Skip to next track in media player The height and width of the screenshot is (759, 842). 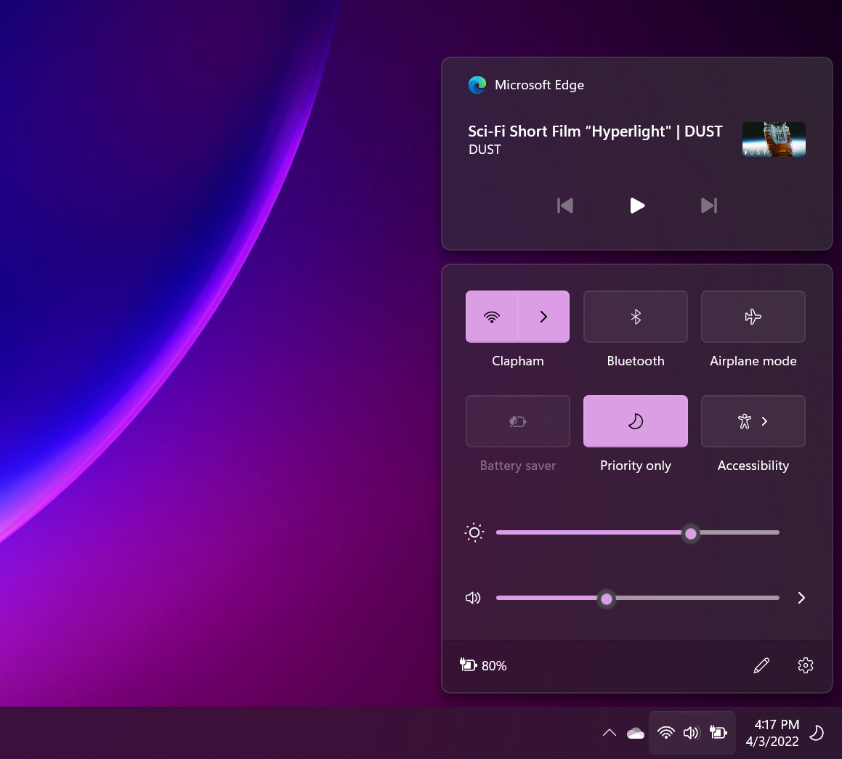(709, 205)
